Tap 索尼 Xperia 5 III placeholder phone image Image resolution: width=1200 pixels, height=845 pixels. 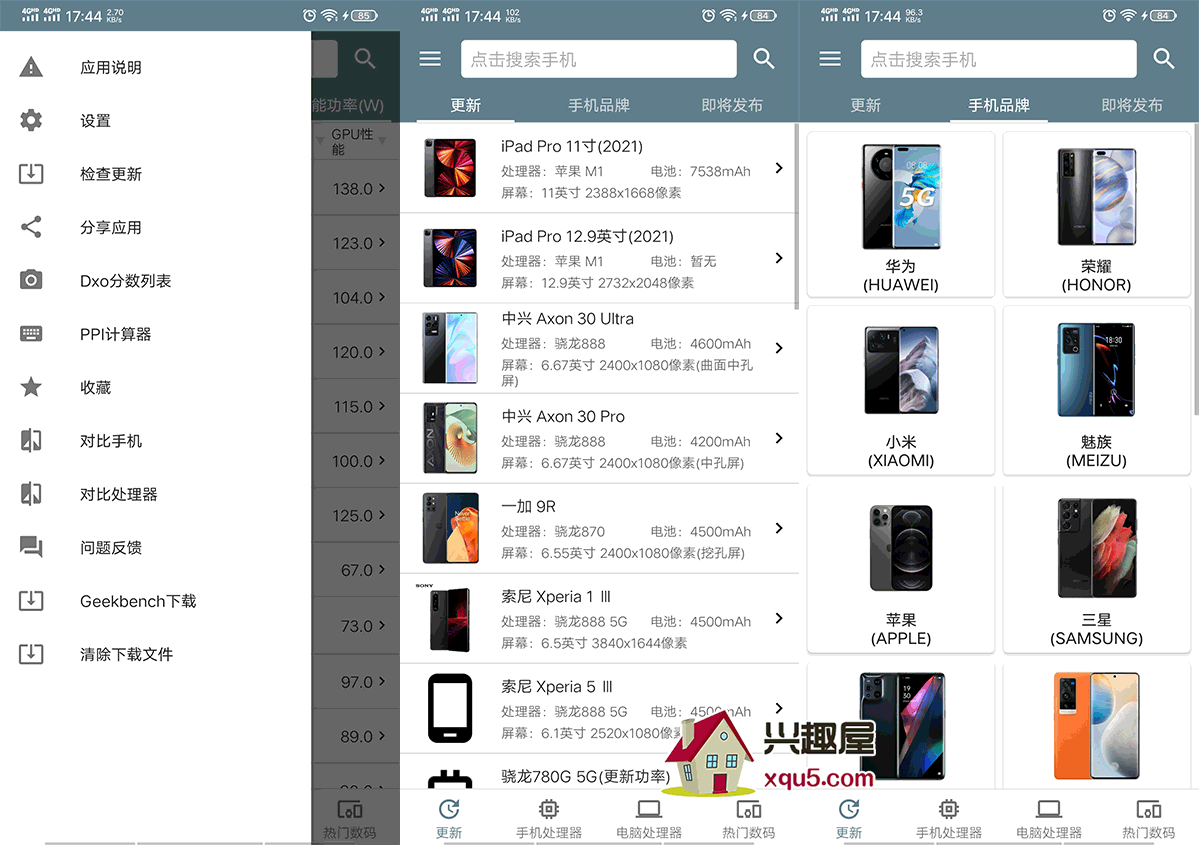pyautogui.click(x=450, y=708)
